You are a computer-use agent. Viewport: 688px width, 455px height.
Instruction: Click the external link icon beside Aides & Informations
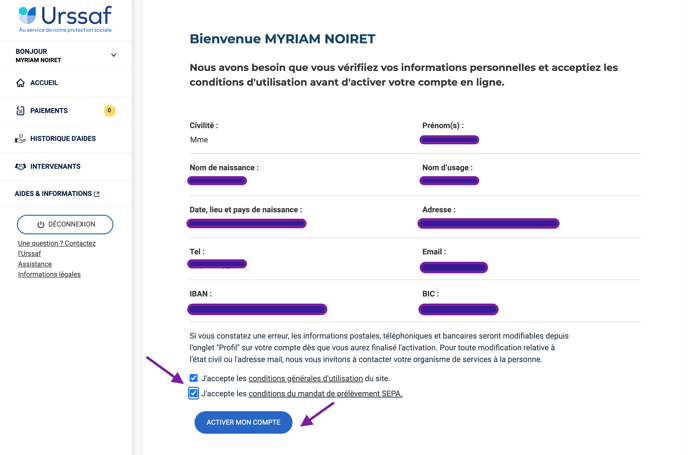pyautogui.click(x=97, y=194)
